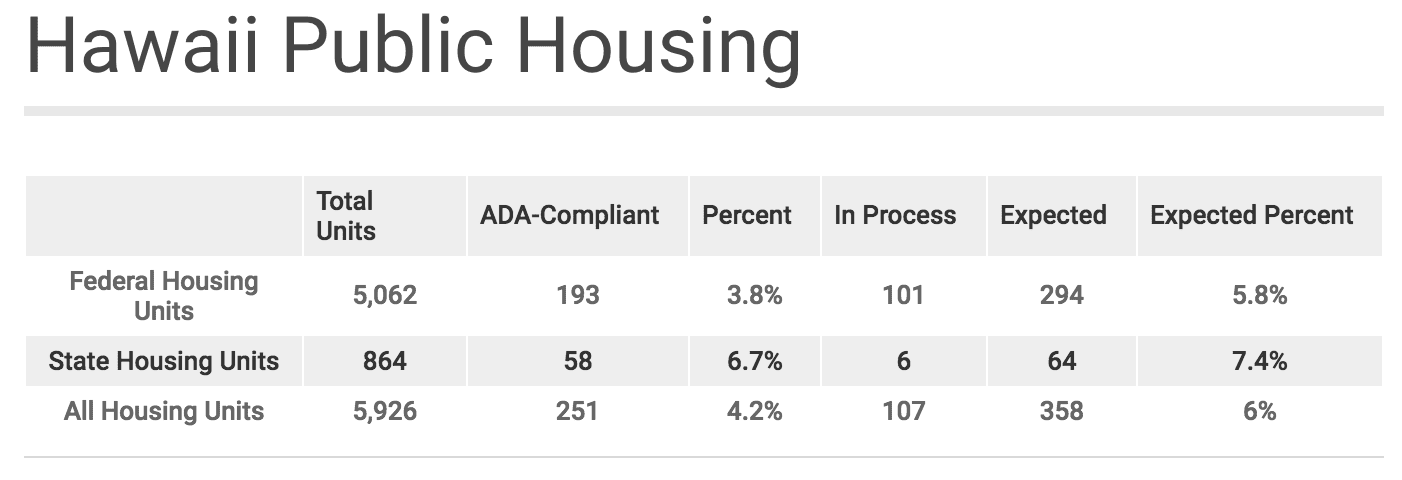Click the 101 in-process cell
Viewport: 1402px width, 480px height.
coord(903,296)
